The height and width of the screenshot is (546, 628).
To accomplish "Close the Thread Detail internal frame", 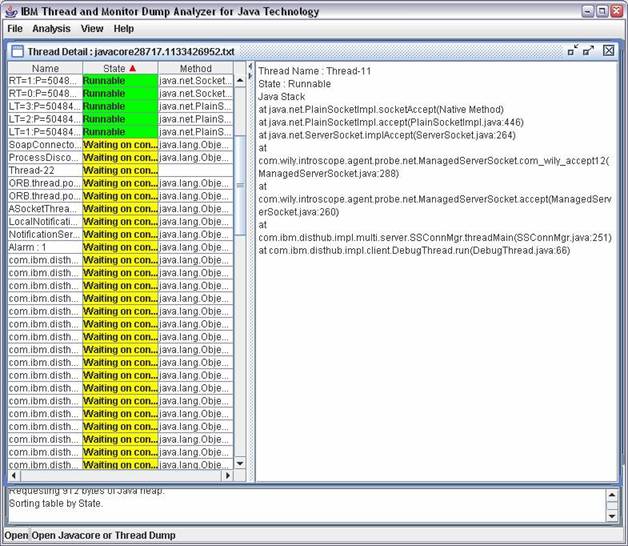I will (608, 50).
